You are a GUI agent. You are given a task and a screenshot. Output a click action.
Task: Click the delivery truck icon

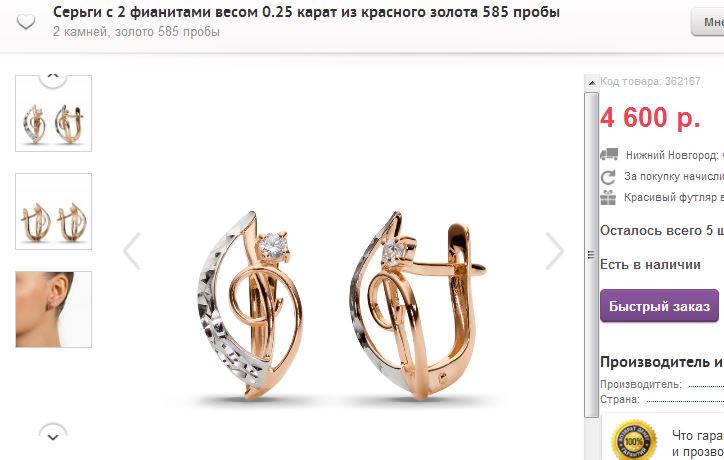click(x=609, y=154)
